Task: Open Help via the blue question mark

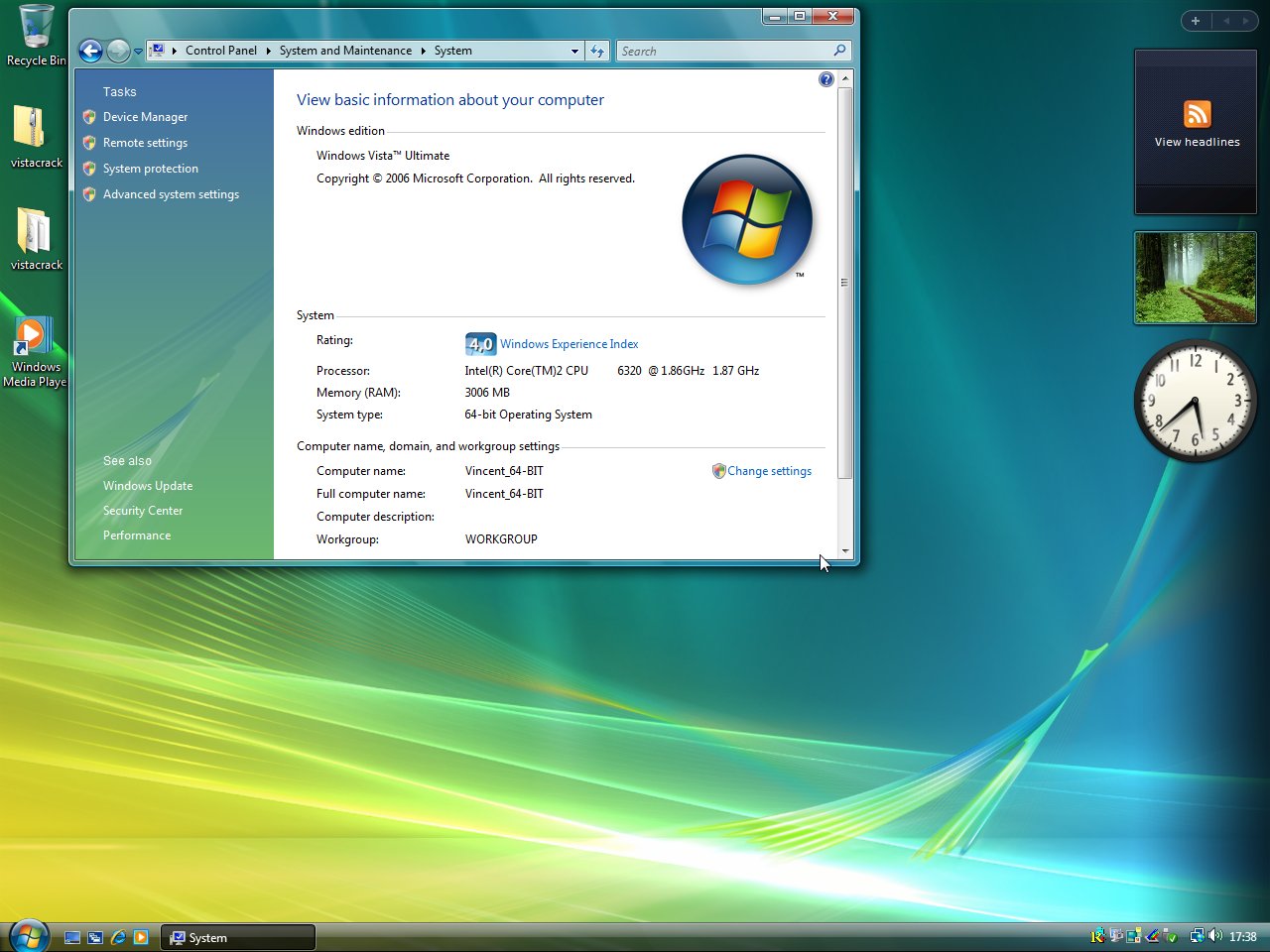Action: [826, 79]
